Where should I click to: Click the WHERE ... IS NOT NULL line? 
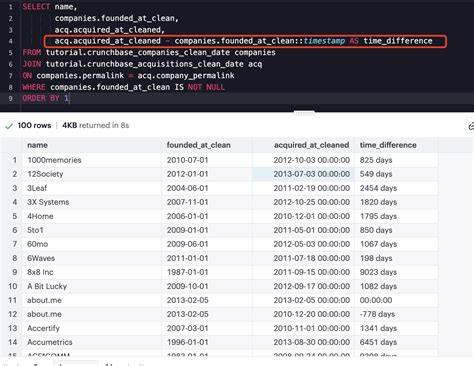pyautogui.click(x=123, y=87)
